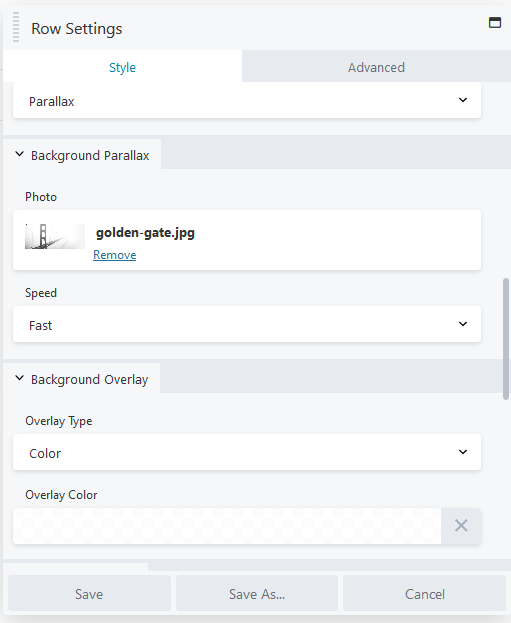
Task: Click the Cancel button
Action: coord(424,594)
